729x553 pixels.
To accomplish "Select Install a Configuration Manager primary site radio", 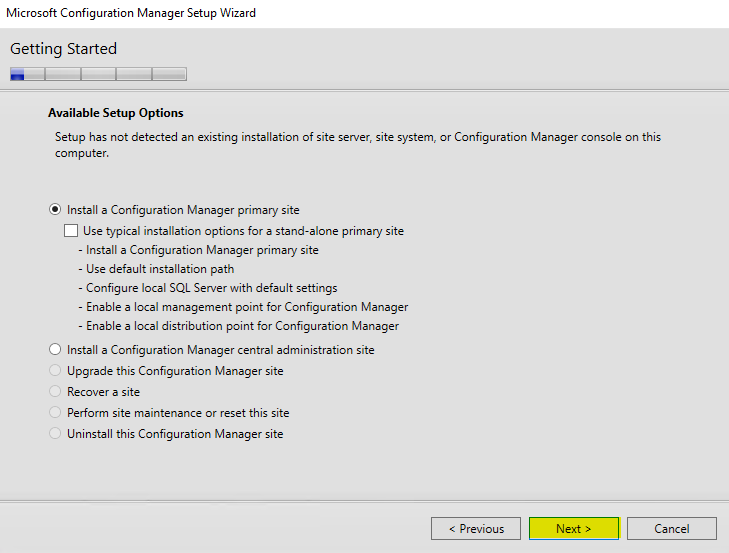I will point(55,210).
